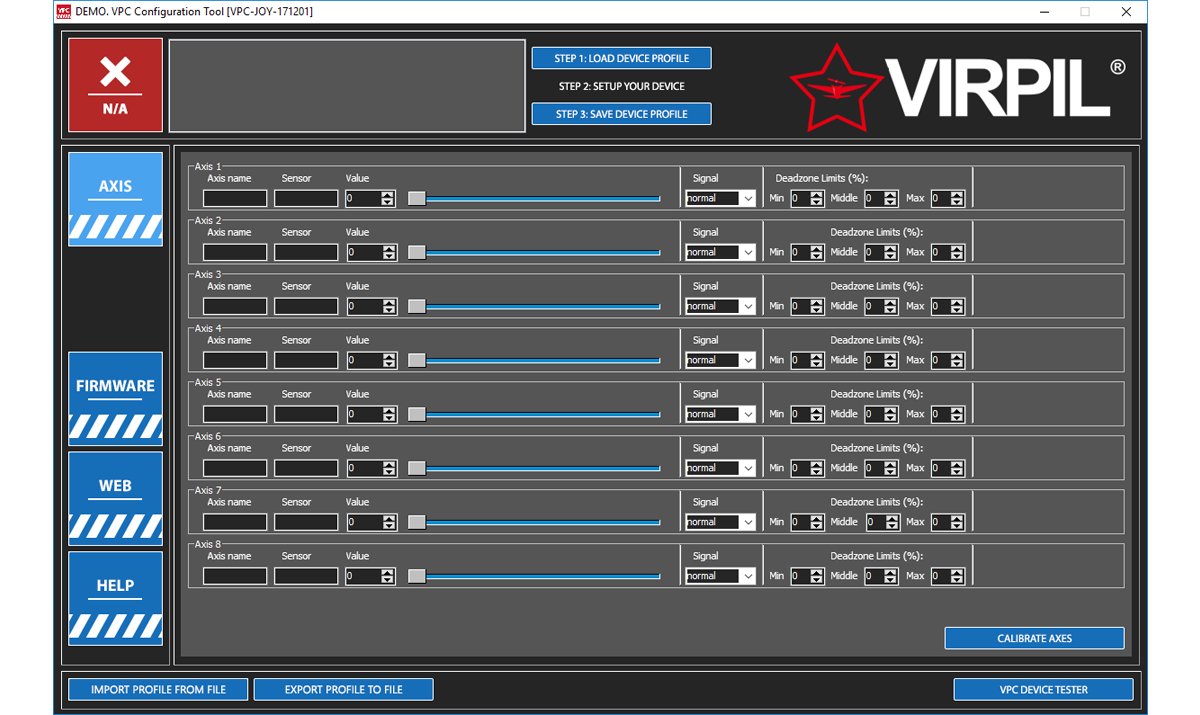Open Axis 2 Signal dropdown
Screen dimensions: 1200x715
click(720, 252)
